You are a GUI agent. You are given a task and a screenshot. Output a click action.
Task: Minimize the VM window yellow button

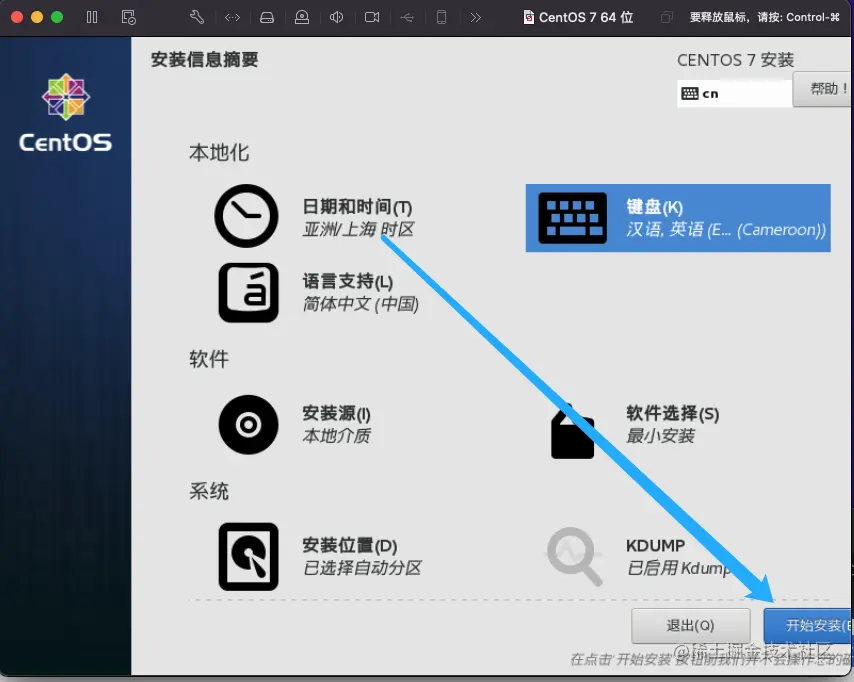(x=37, y=17)
